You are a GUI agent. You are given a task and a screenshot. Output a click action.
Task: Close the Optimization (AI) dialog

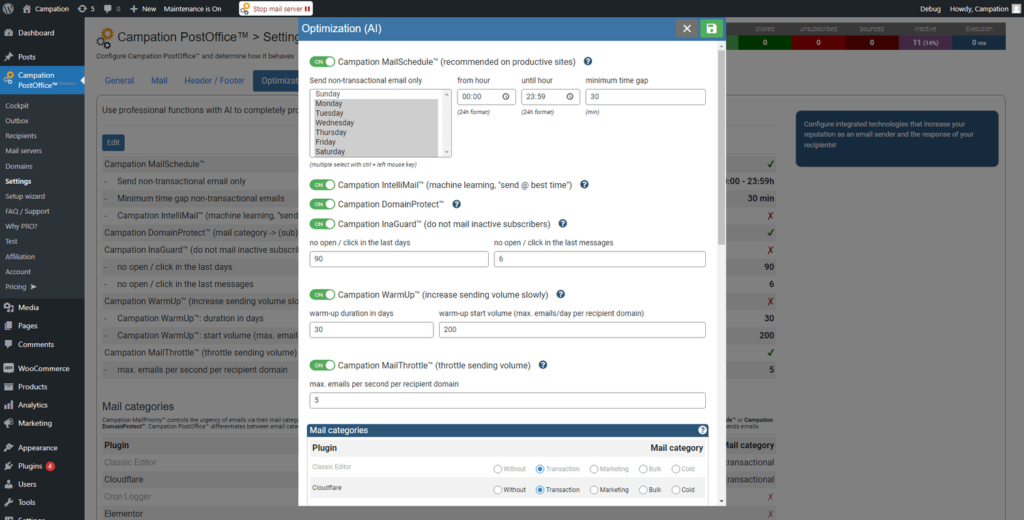pos(686,29)
